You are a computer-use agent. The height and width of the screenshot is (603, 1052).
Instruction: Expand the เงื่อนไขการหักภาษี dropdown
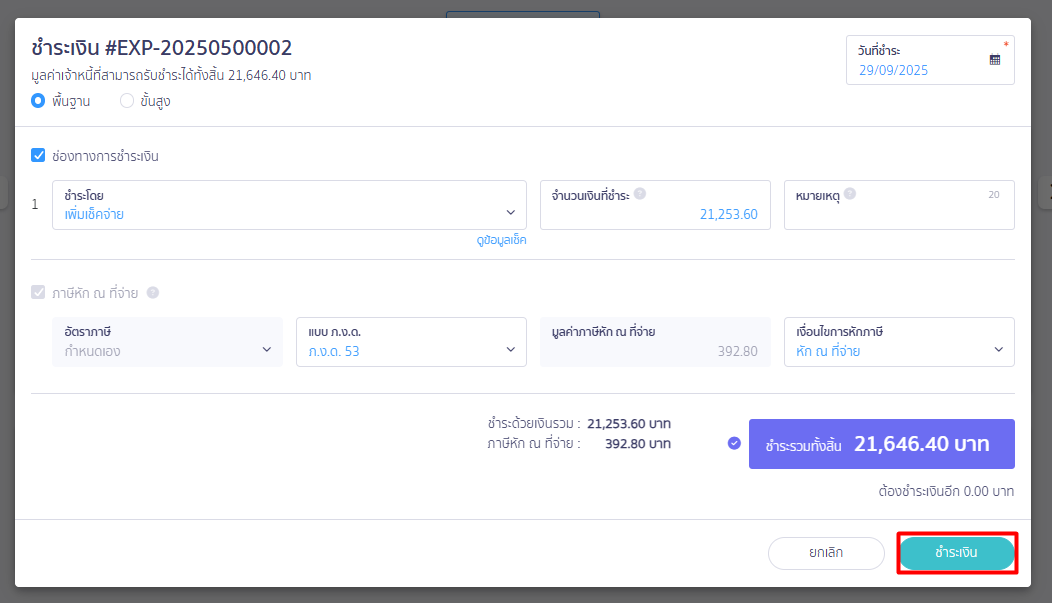click(x=898, y=342)
